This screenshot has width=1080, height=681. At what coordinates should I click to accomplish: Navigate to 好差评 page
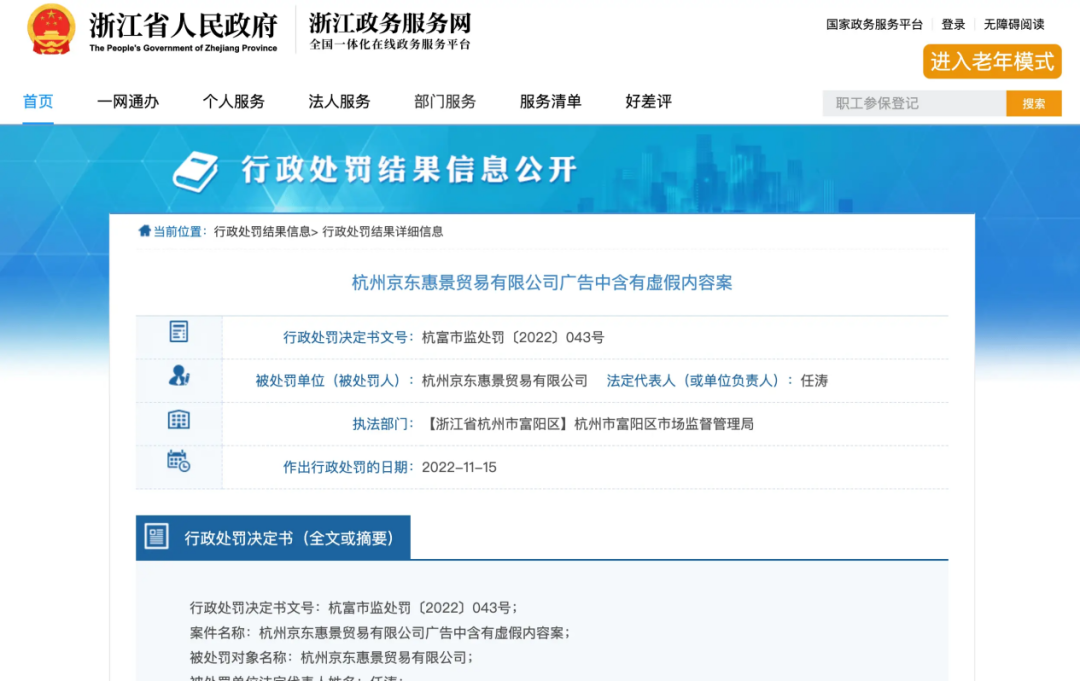tap(648, 101)
